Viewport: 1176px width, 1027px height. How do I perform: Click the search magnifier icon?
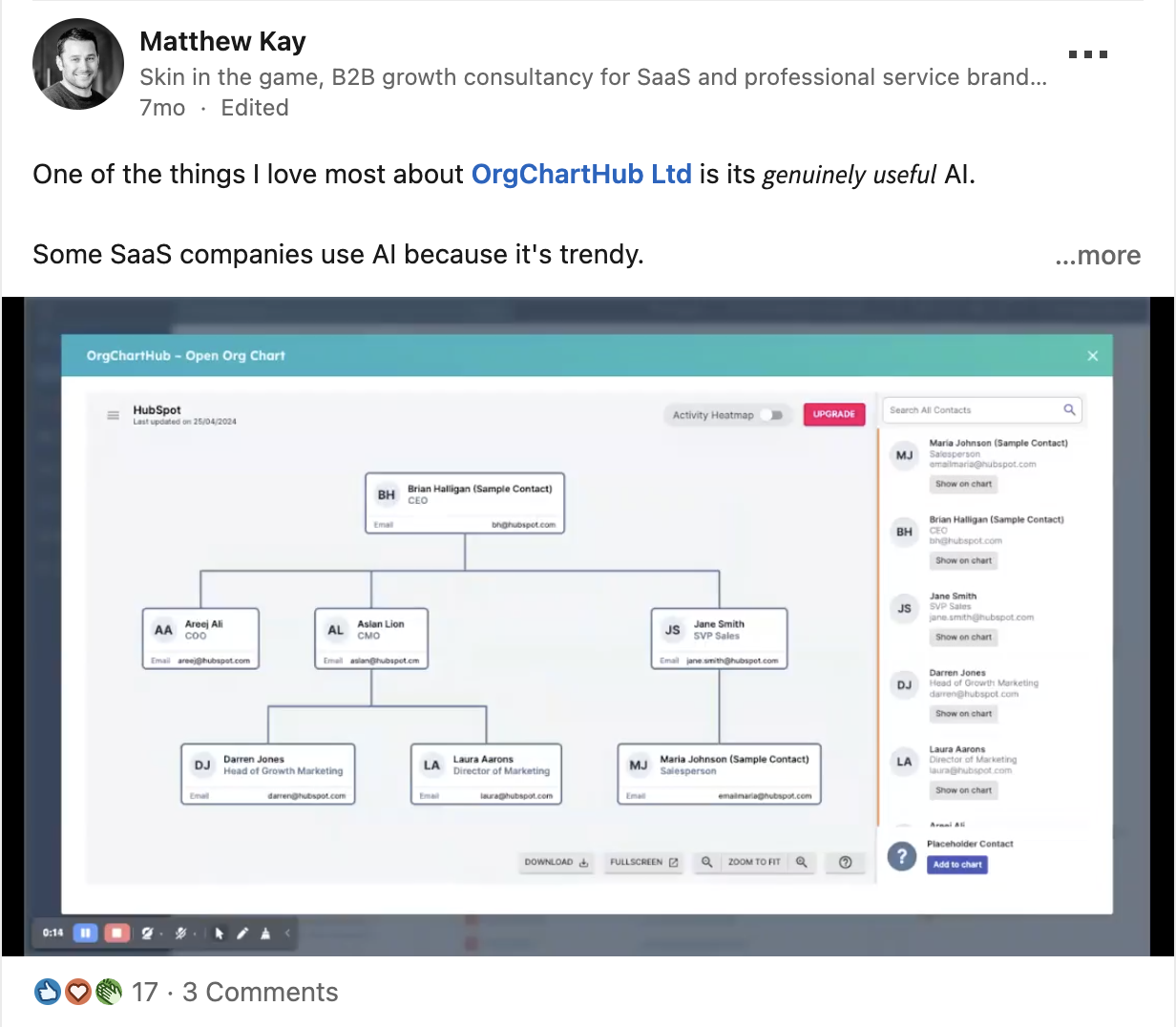pos(1069,409)
